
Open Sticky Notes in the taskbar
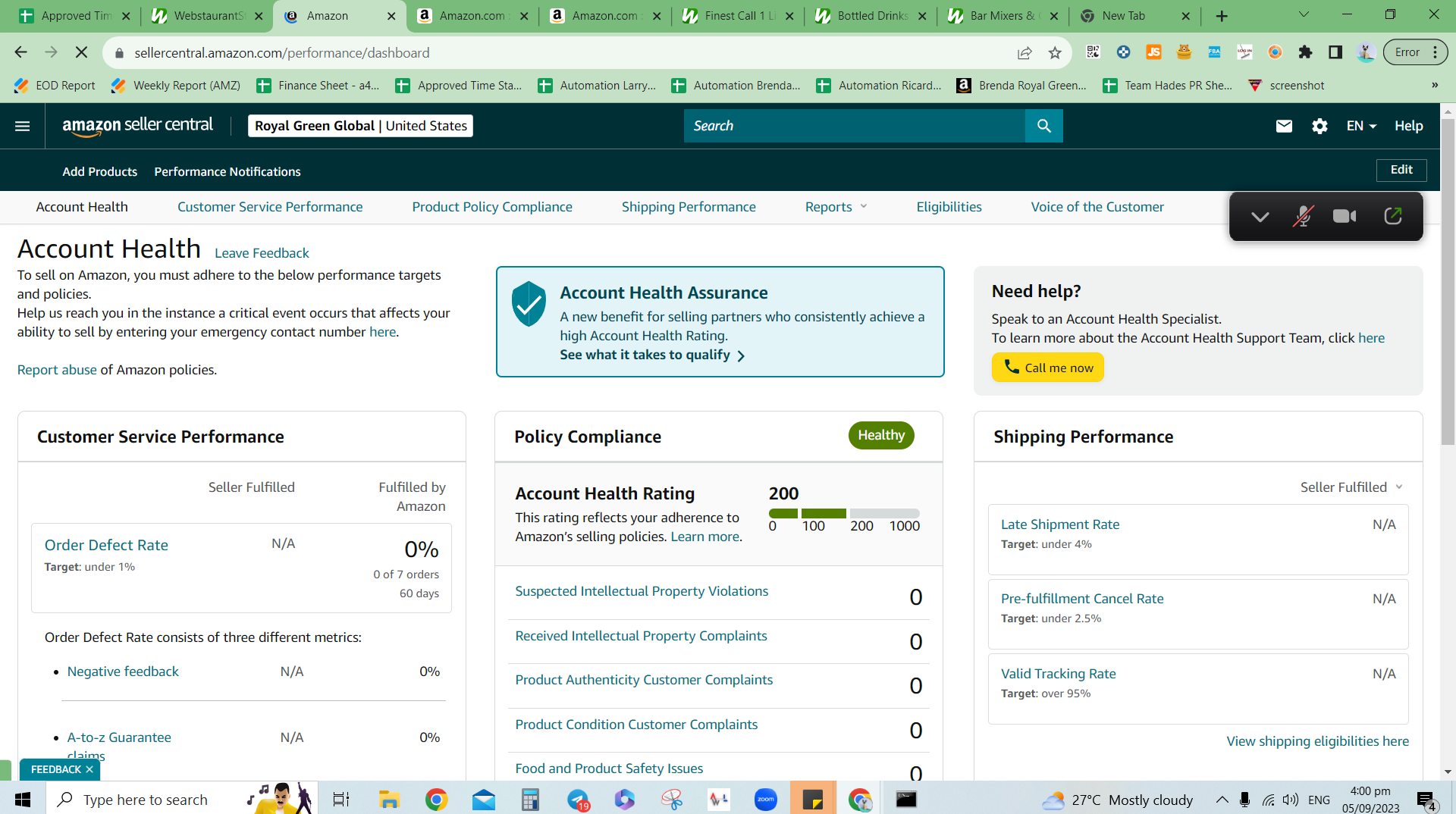[813, 799]
